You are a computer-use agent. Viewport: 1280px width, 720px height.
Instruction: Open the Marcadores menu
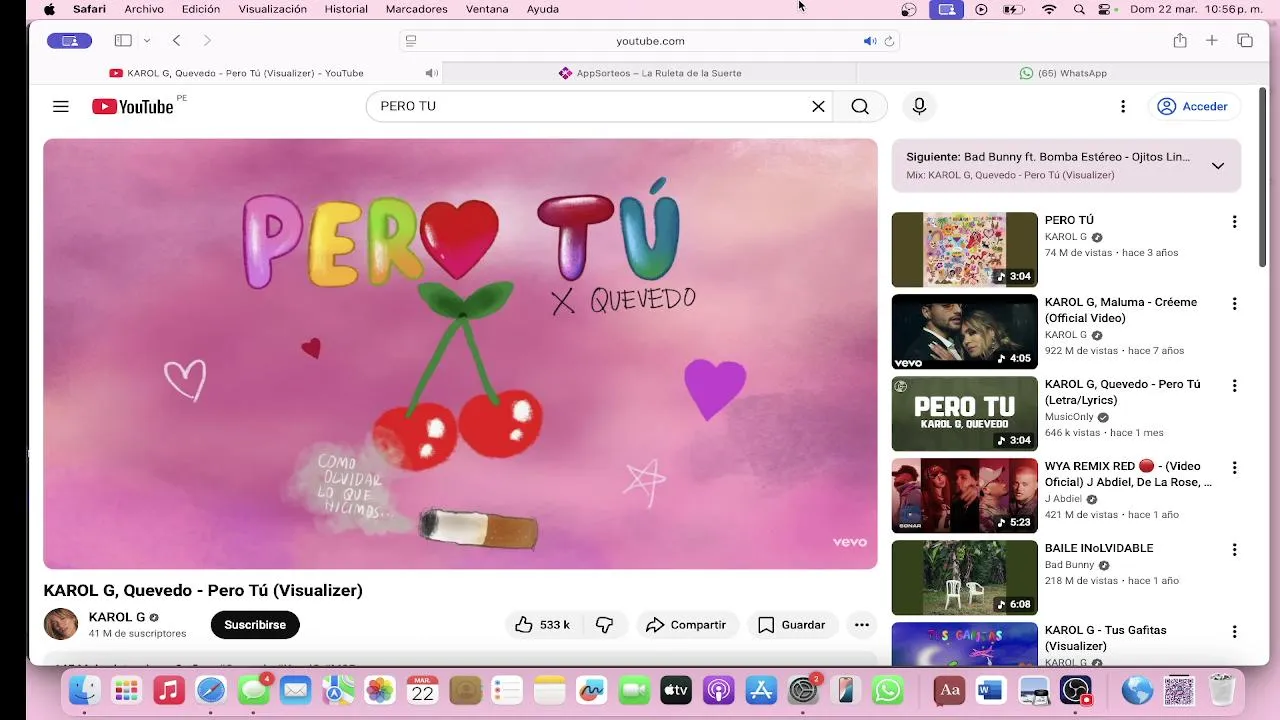click(x=416, y=9)
